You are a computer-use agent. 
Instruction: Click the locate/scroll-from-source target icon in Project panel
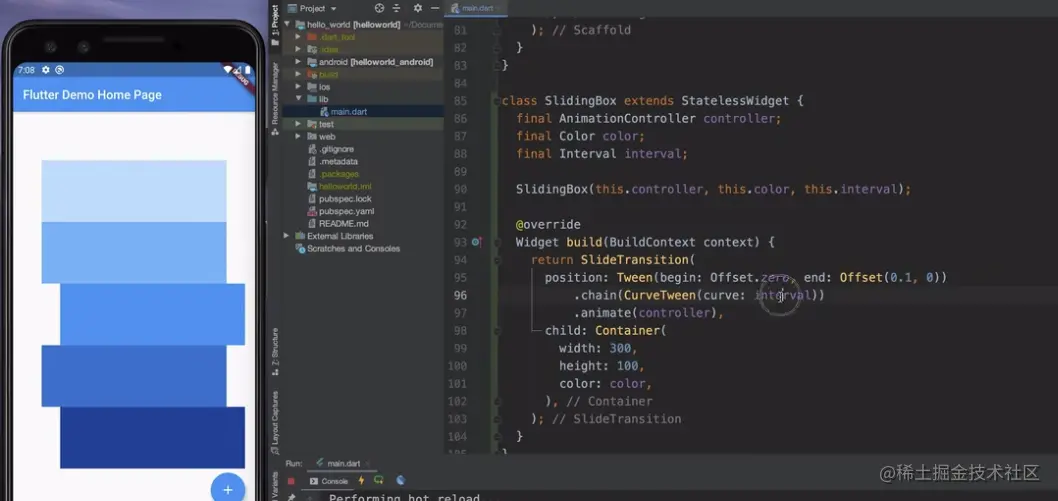coord(379,8)
